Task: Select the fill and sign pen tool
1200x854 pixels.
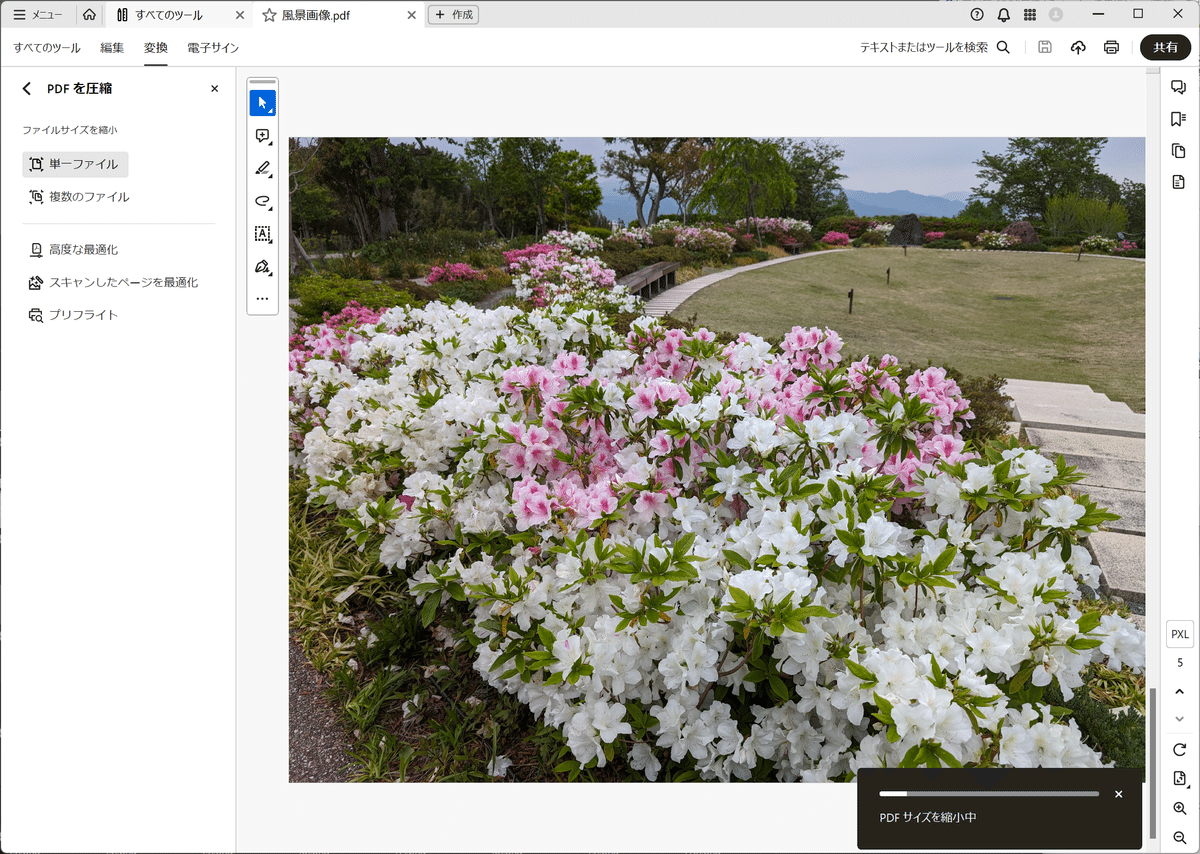Action: (262, 267)
